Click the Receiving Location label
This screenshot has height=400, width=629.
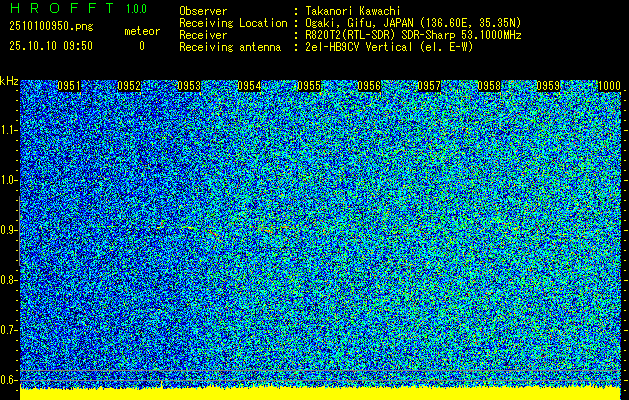click(233, 23)
